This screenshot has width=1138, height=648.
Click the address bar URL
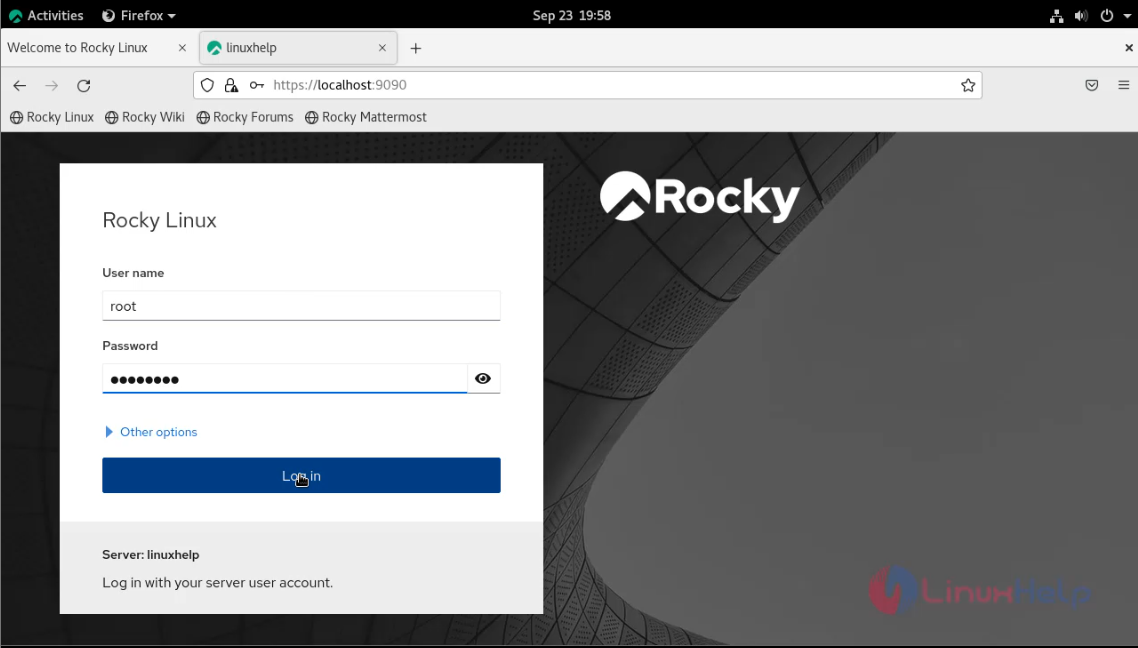[x=340, y=85]
